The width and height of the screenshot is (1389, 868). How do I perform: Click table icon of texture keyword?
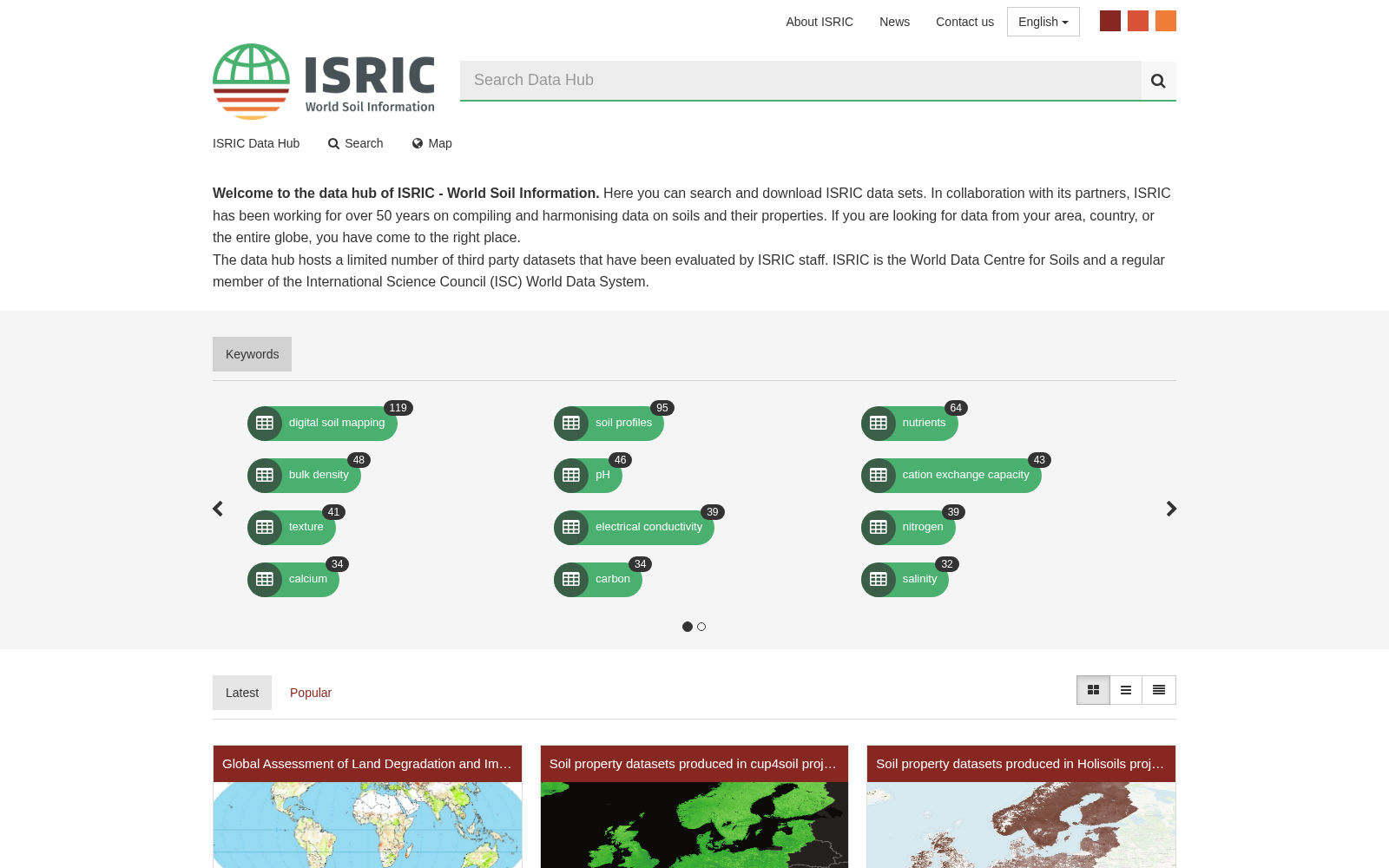click(x=265, y=528)
